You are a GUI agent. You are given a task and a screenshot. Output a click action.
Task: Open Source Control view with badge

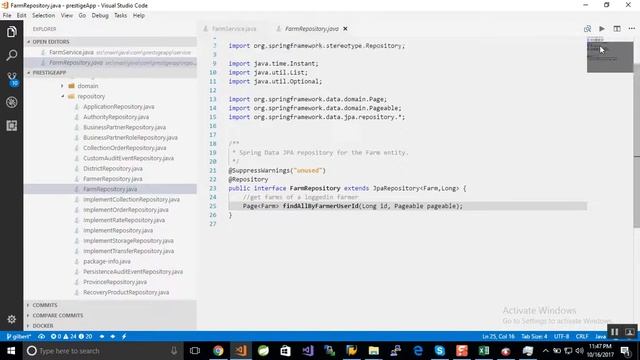[x=12, y=79]
